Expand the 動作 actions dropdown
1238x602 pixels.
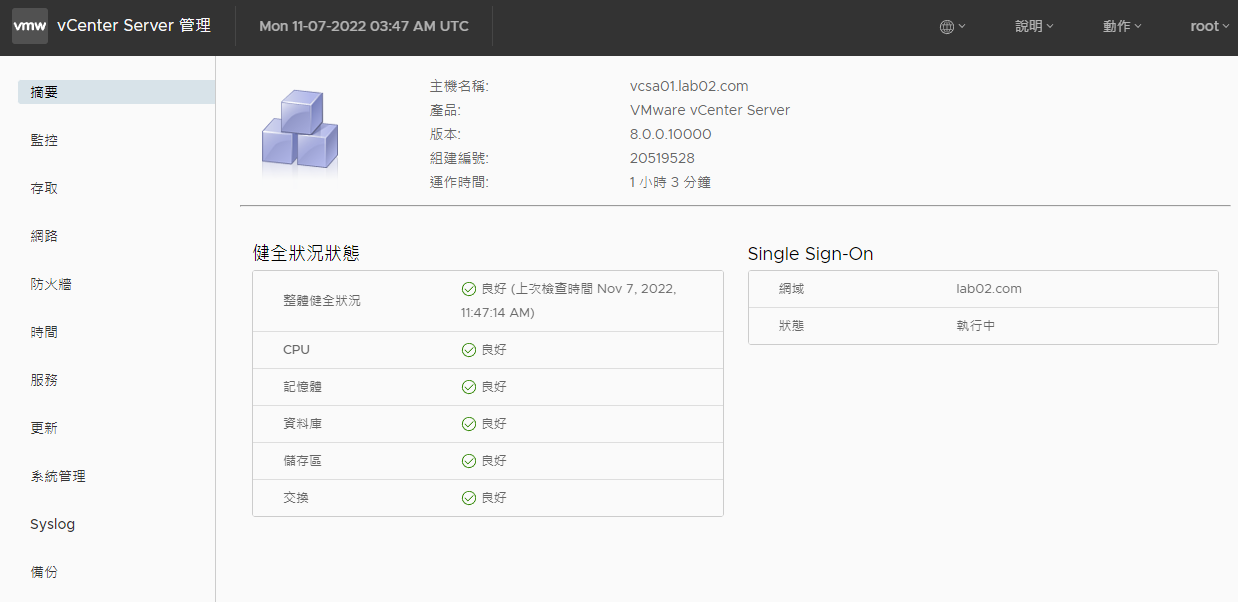click(1122, 27)
